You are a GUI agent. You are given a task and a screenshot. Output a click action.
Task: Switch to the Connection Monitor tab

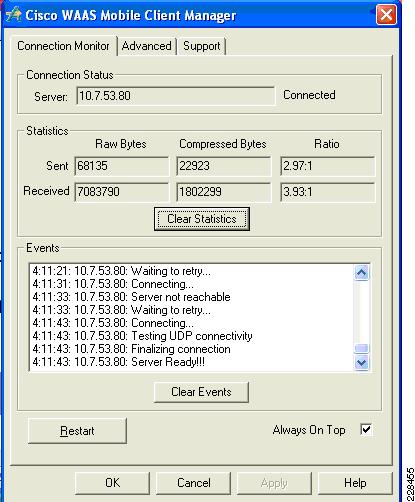point(63,46)
